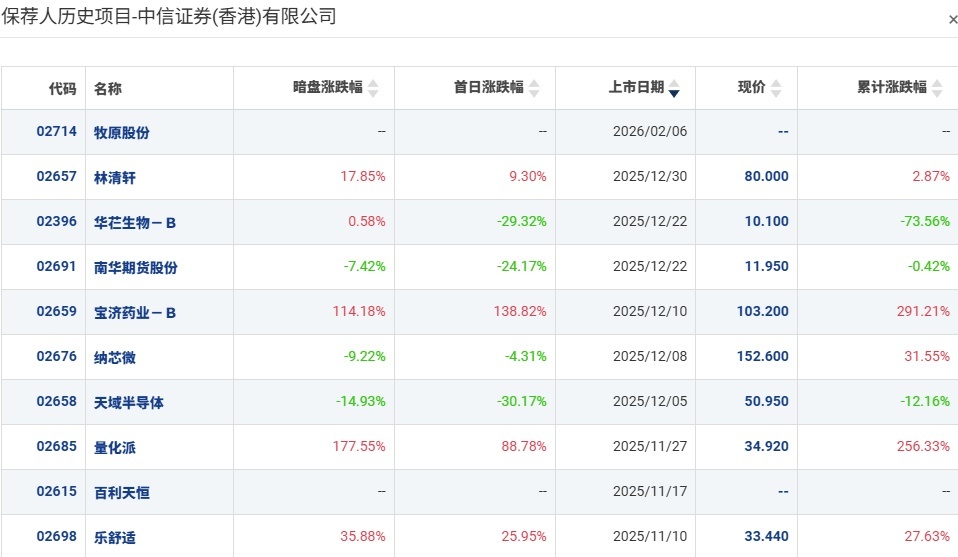Click grey-market gain 177.55%
This screenshot has height=557, width=958.
[x=359, y=446]
